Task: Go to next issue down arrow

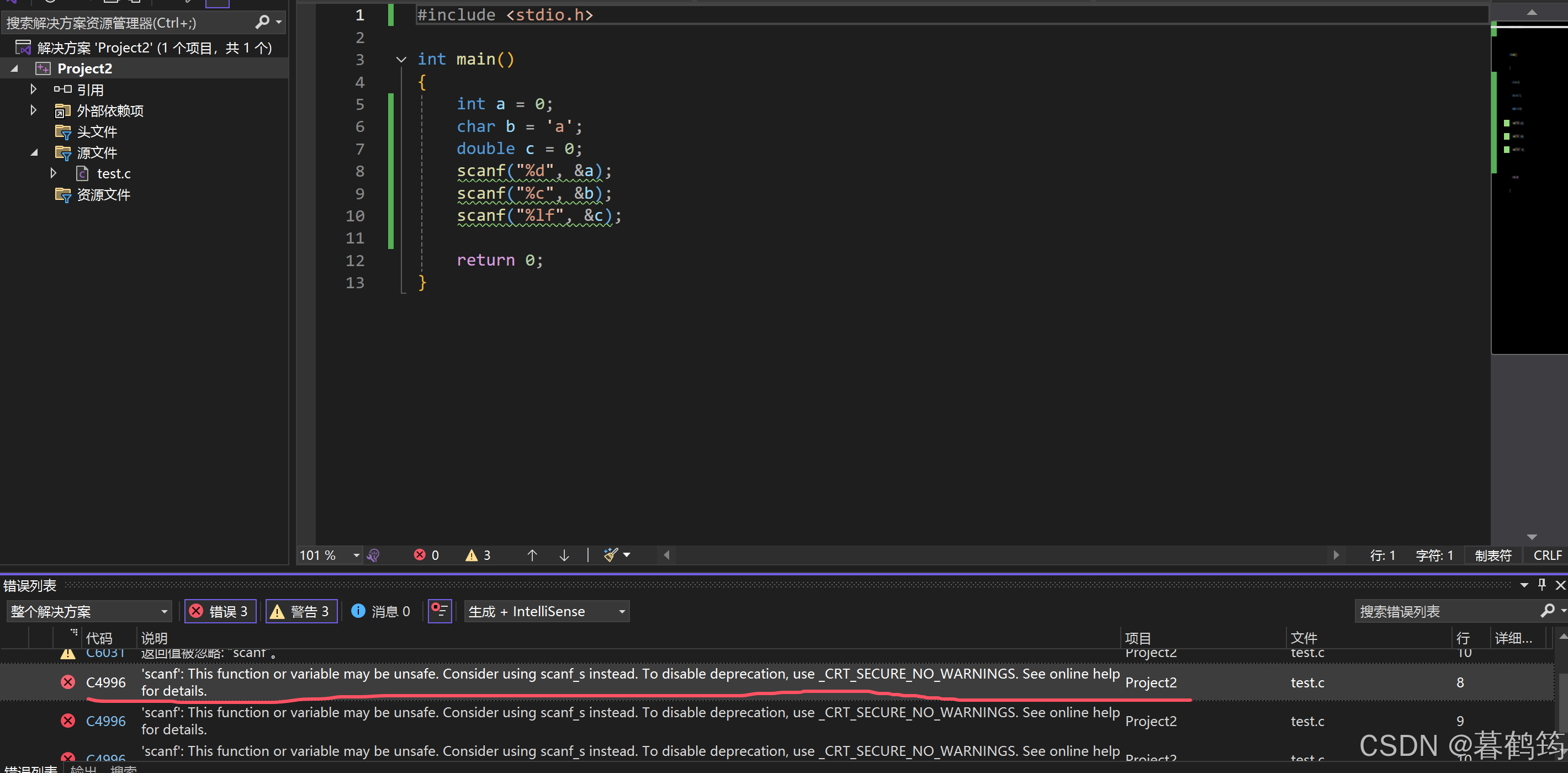Action: pos(564,555)
